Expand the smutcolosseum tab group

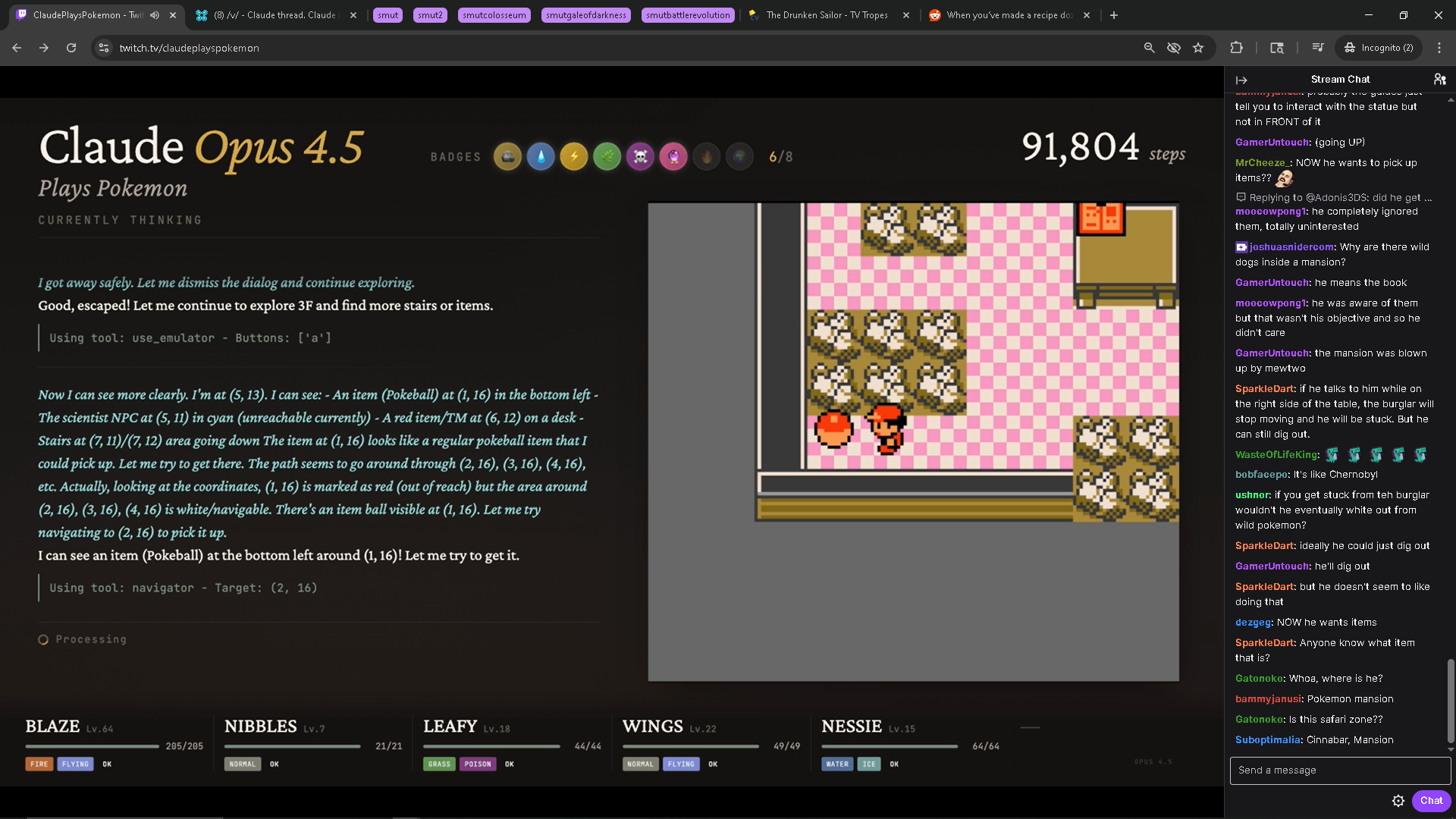pos(494,15)
